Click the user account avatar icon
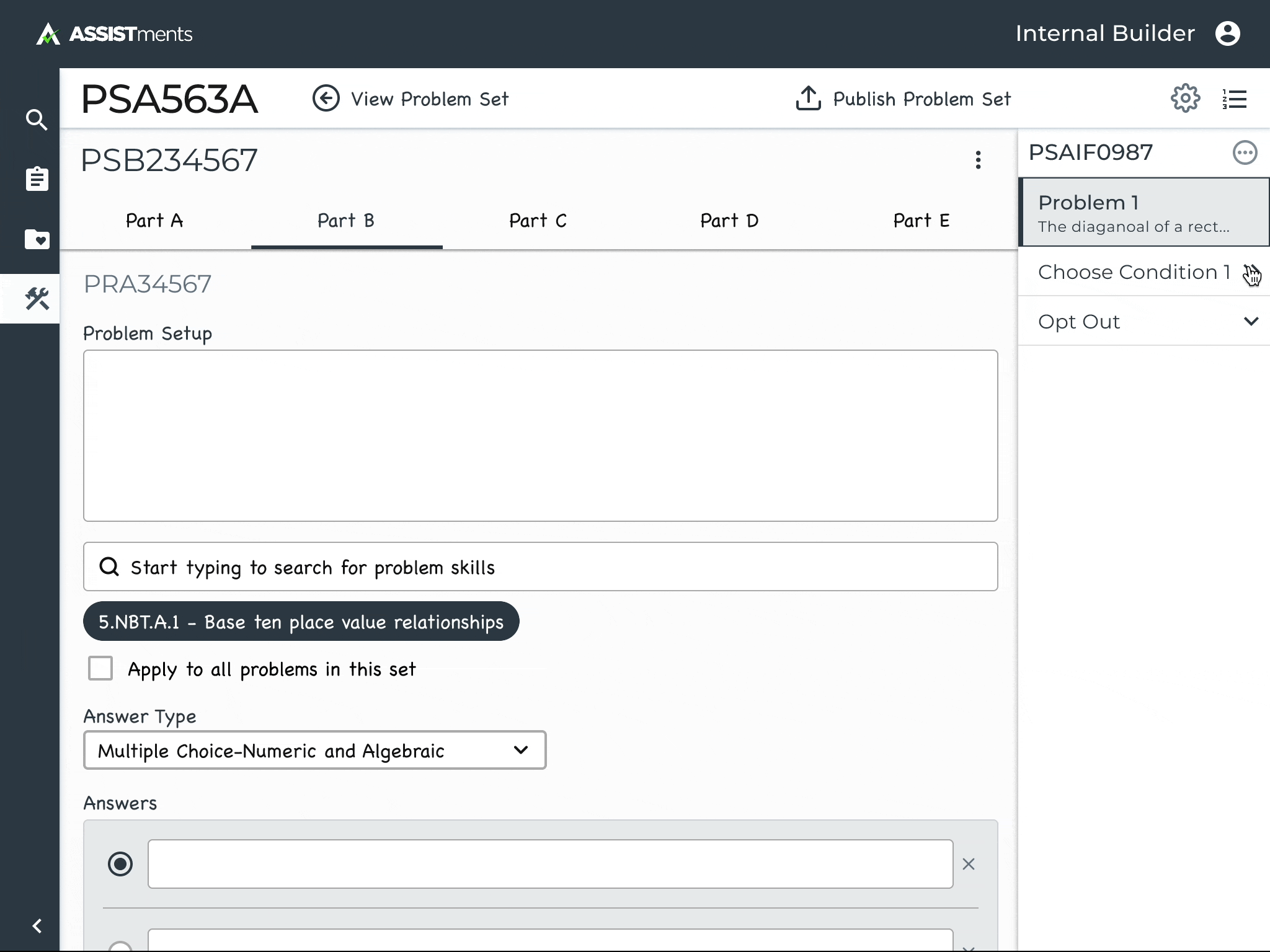The width and height of the screenshot is (1270, 952). [x=1227, y=33]
